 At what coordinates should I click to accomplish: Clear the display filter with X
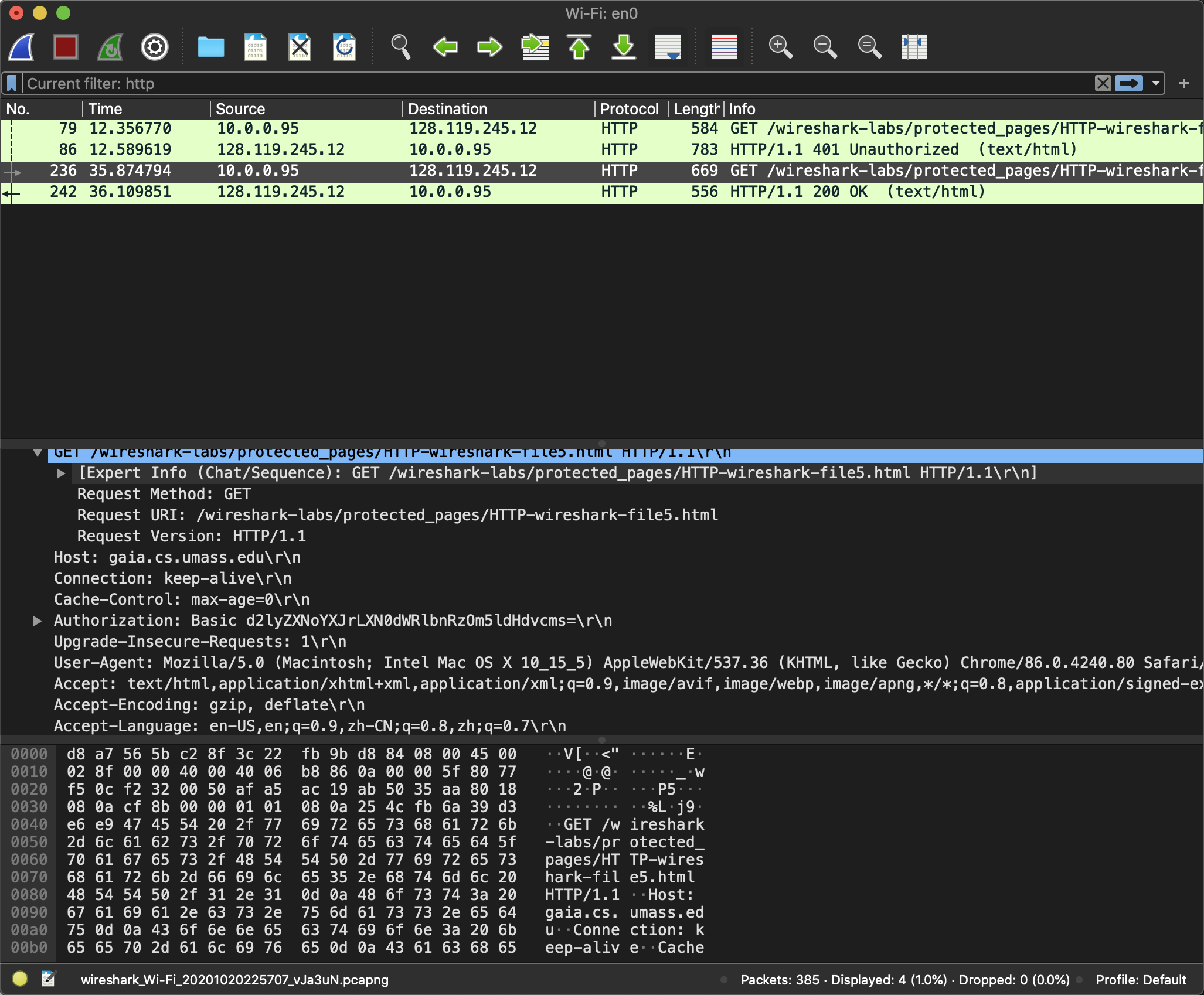tap(1103, 84)
